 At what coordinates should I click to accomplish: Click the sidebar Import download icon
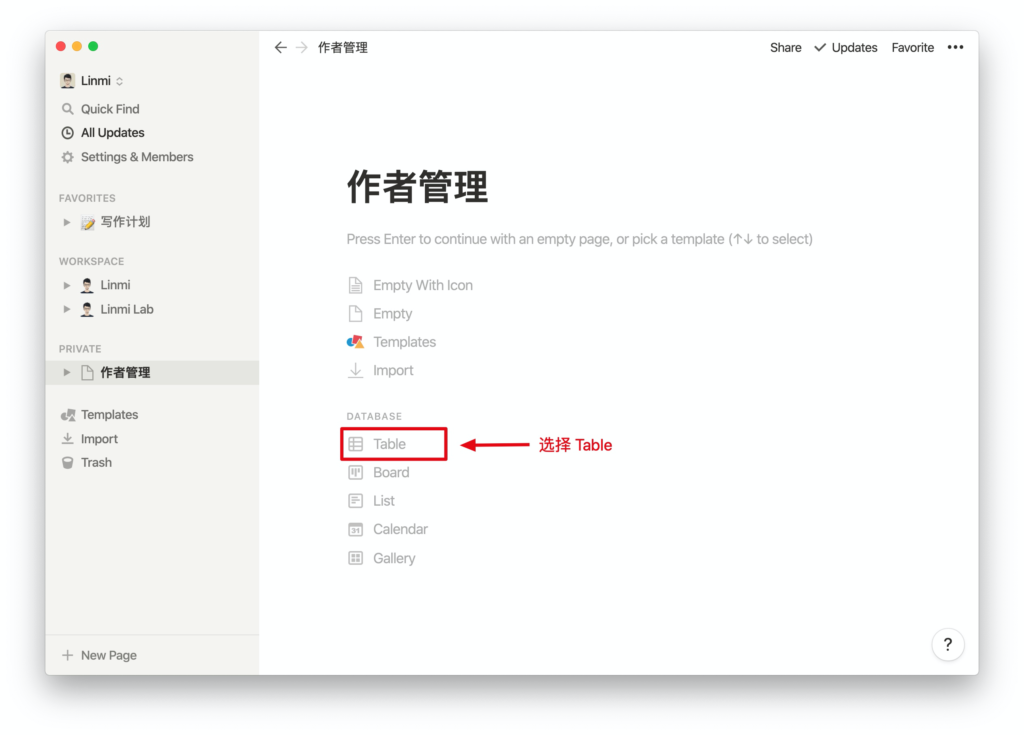point(67,438)
